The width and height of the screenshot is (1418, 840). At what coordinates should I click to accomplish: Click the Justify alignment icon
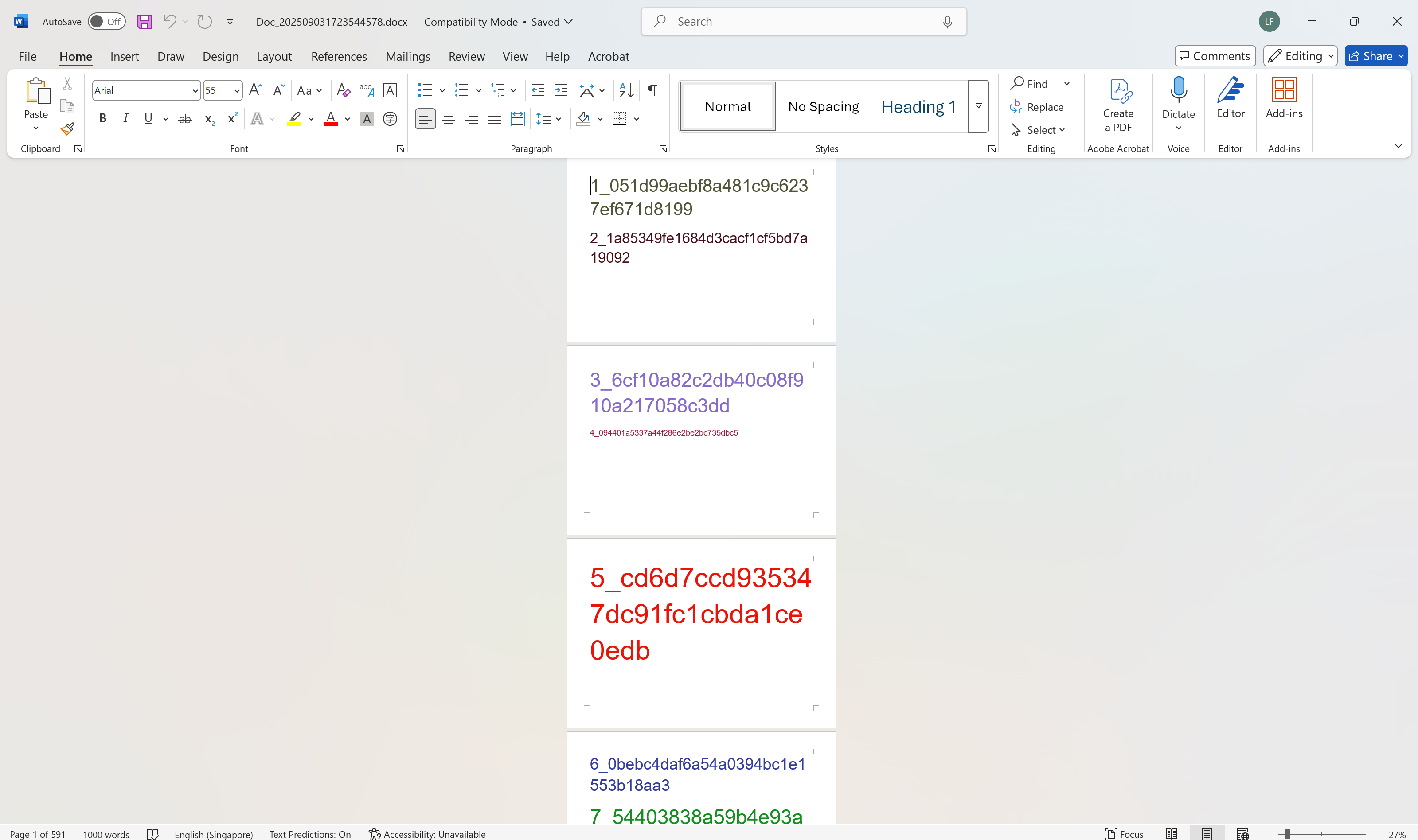coord(494,119)
